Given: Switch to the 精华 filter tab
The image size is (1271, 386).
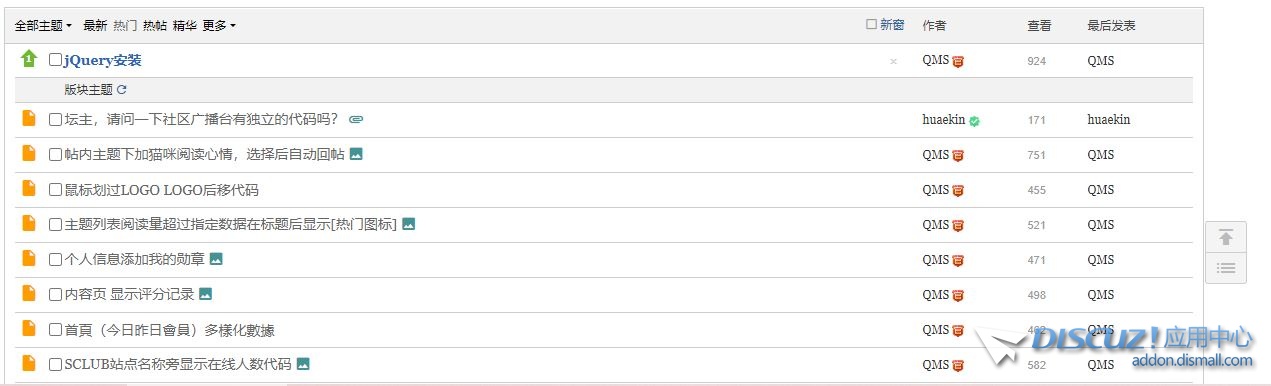Looking at the screenshot, I should pos(185,26).
